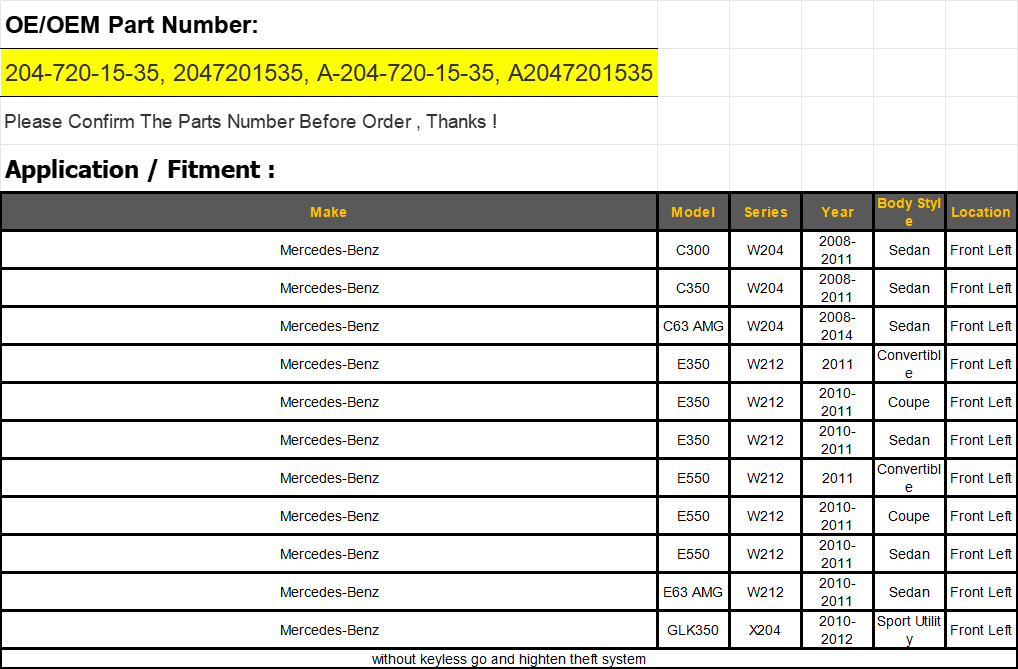Select the 'Body Style' column header
The height and width of the screenshot is (669, 1018).
click(x=909, y=212)
